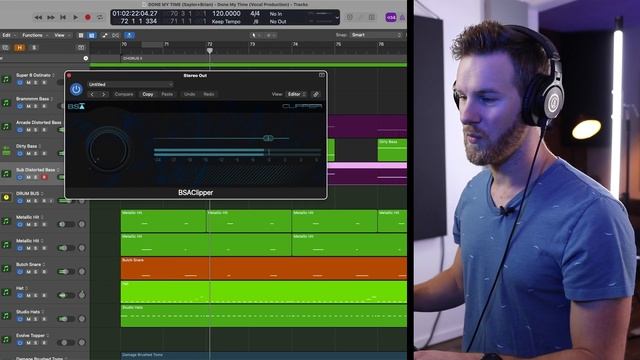Open the plugin Untitled preset dropdown
The image size is (640, 360).
(130, 84)
